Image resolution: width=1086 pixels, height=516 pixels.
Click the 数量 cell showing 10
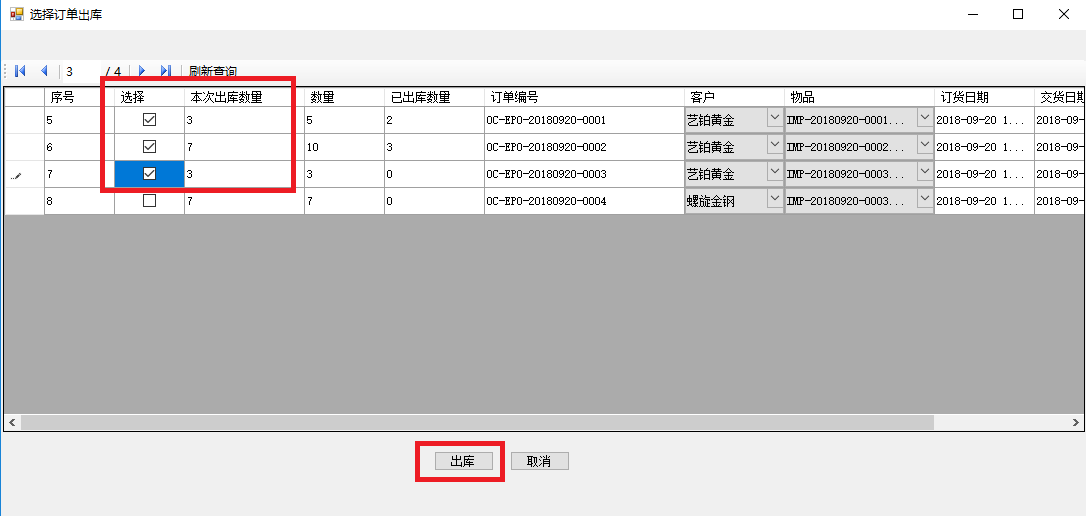click(344, 147)
